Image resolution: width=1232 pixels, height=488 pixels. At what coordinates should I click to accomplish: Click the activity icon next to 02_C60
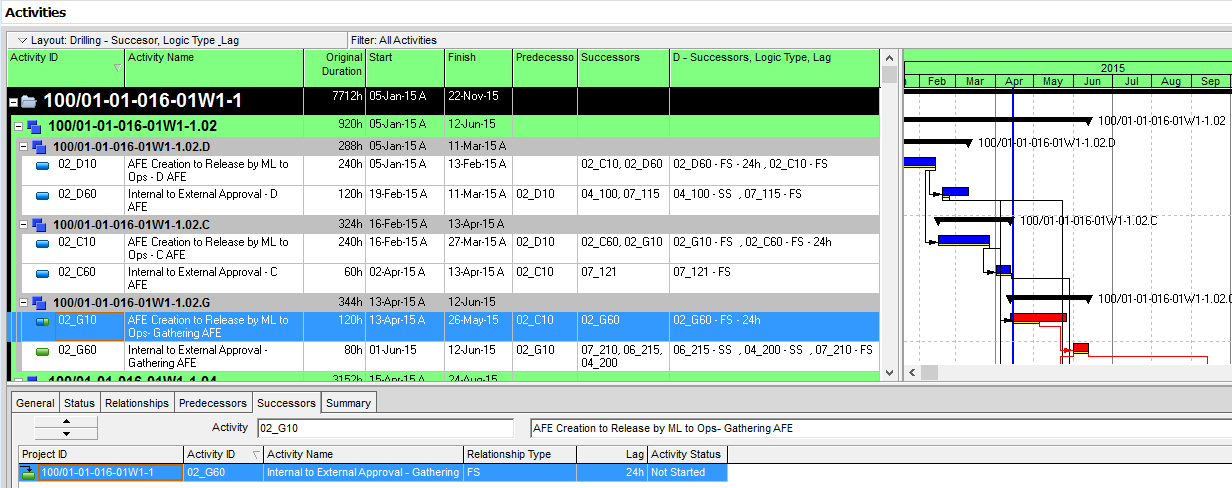[43, 273]
